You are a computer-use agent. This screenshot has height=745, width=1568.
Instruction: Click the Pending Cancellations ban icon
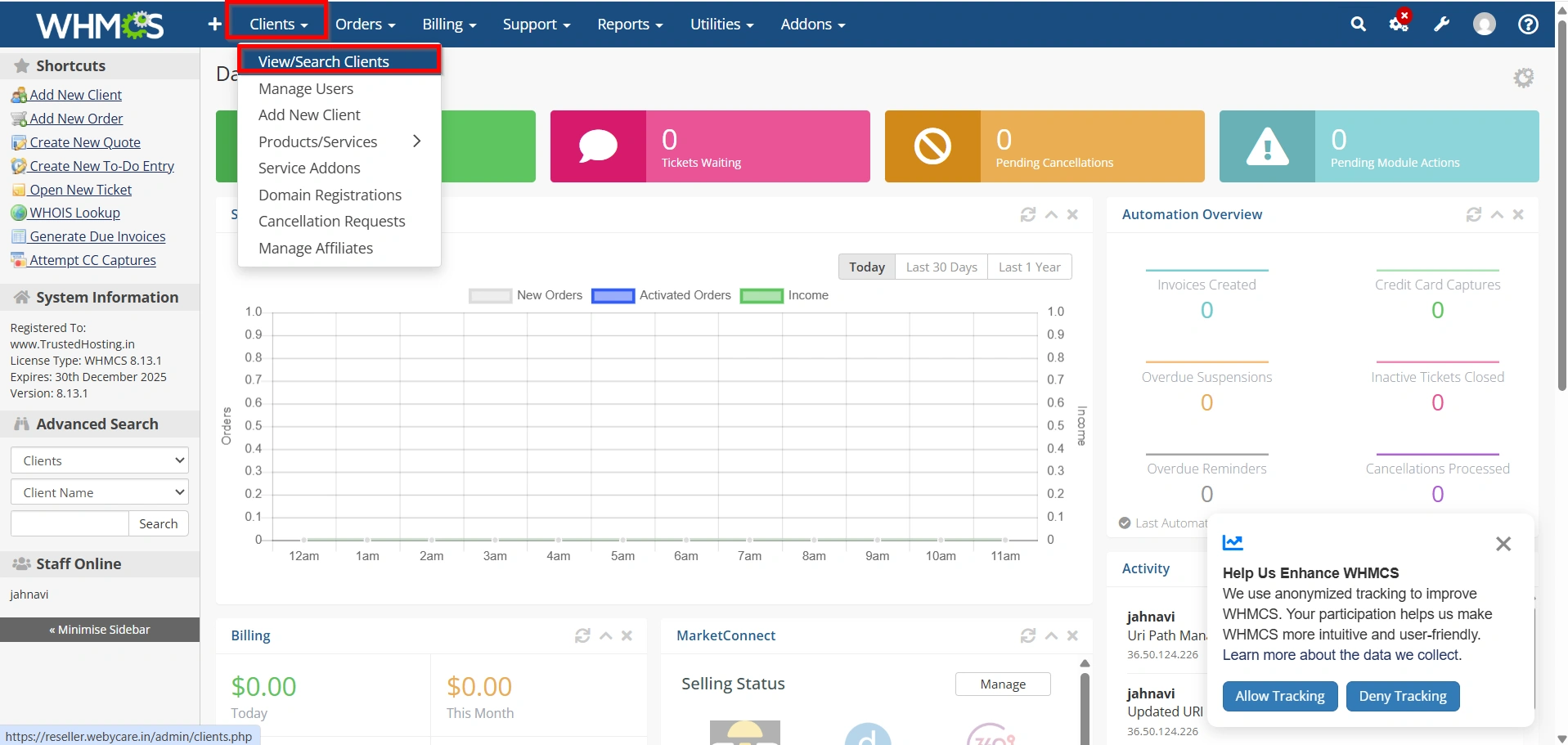point(932,146)
